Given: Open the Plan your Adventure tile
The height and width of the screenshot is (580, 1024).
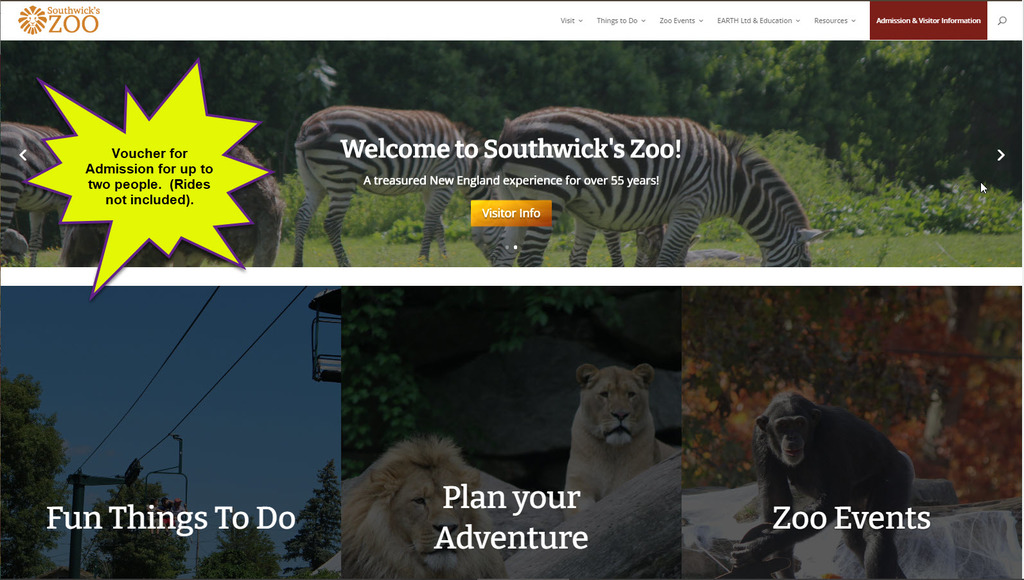Looking at the screenshot, I should [511, 432].
